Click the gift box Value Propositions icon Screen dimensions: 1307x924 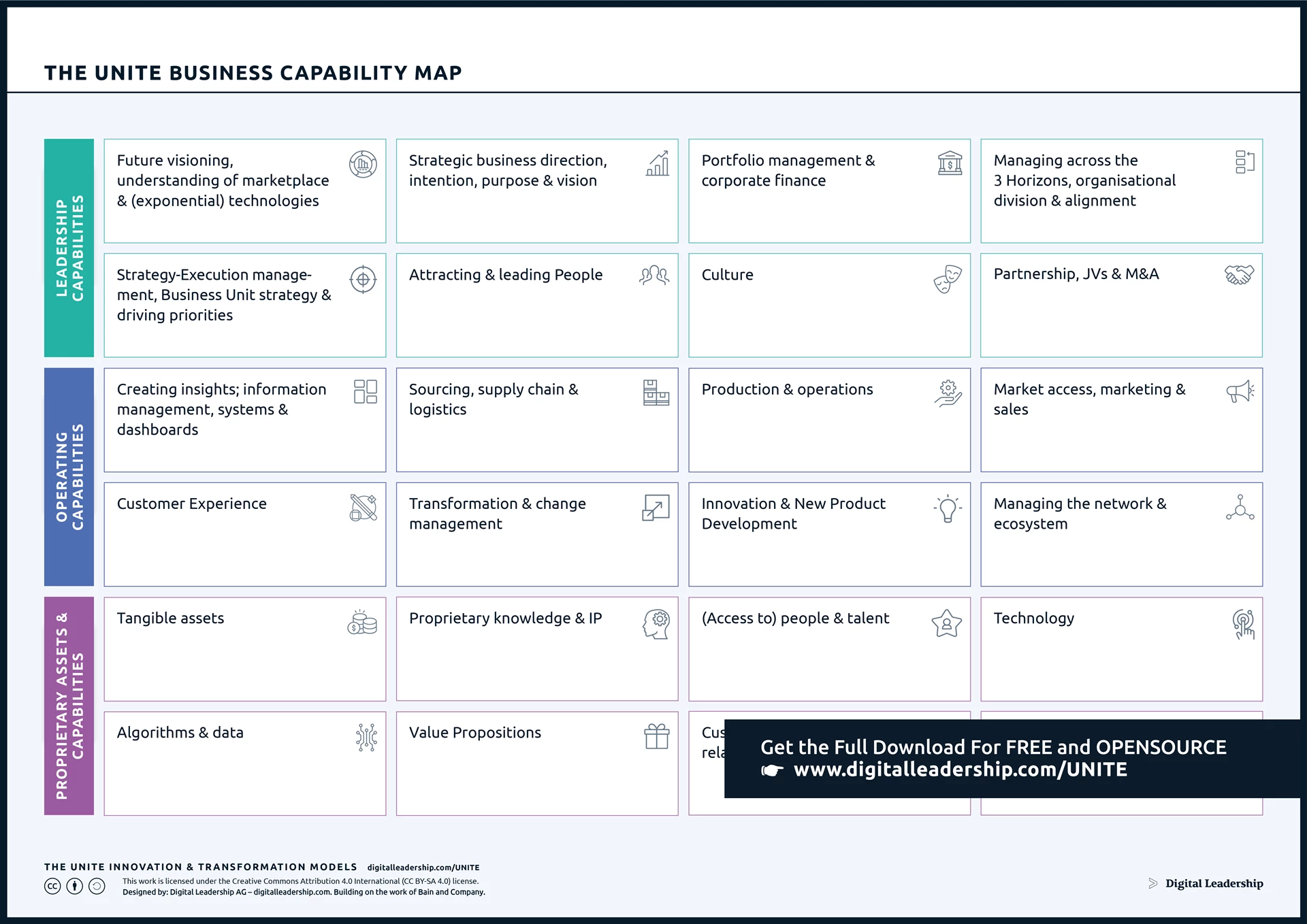click(656, 736)
